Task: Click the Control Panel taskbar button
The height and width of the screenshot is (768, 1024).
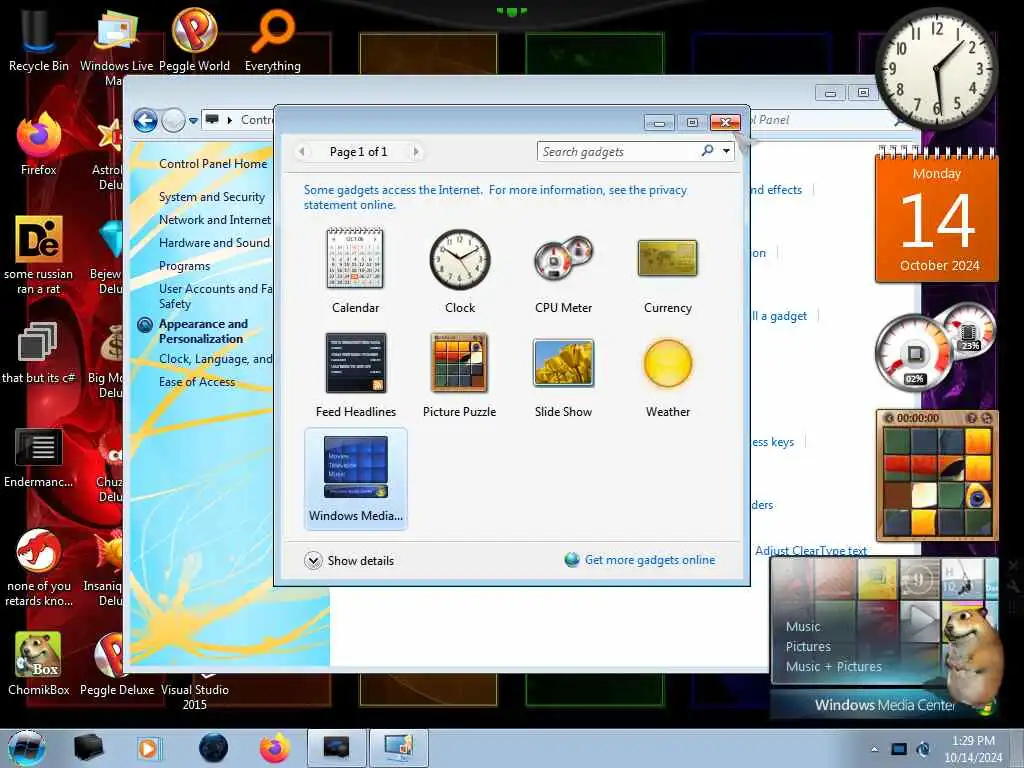Action: (x=399, y=748)
